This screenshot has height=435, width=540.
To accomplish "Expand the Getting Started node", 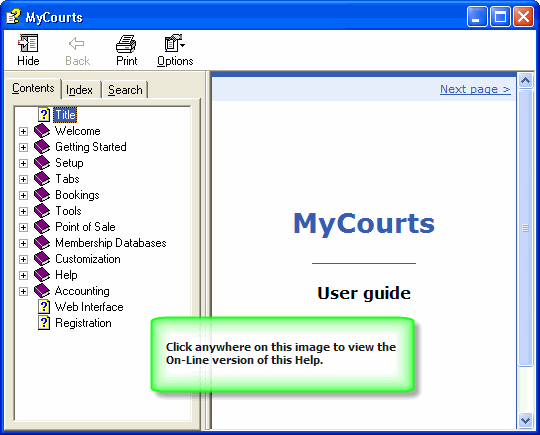I will [23, 147].
